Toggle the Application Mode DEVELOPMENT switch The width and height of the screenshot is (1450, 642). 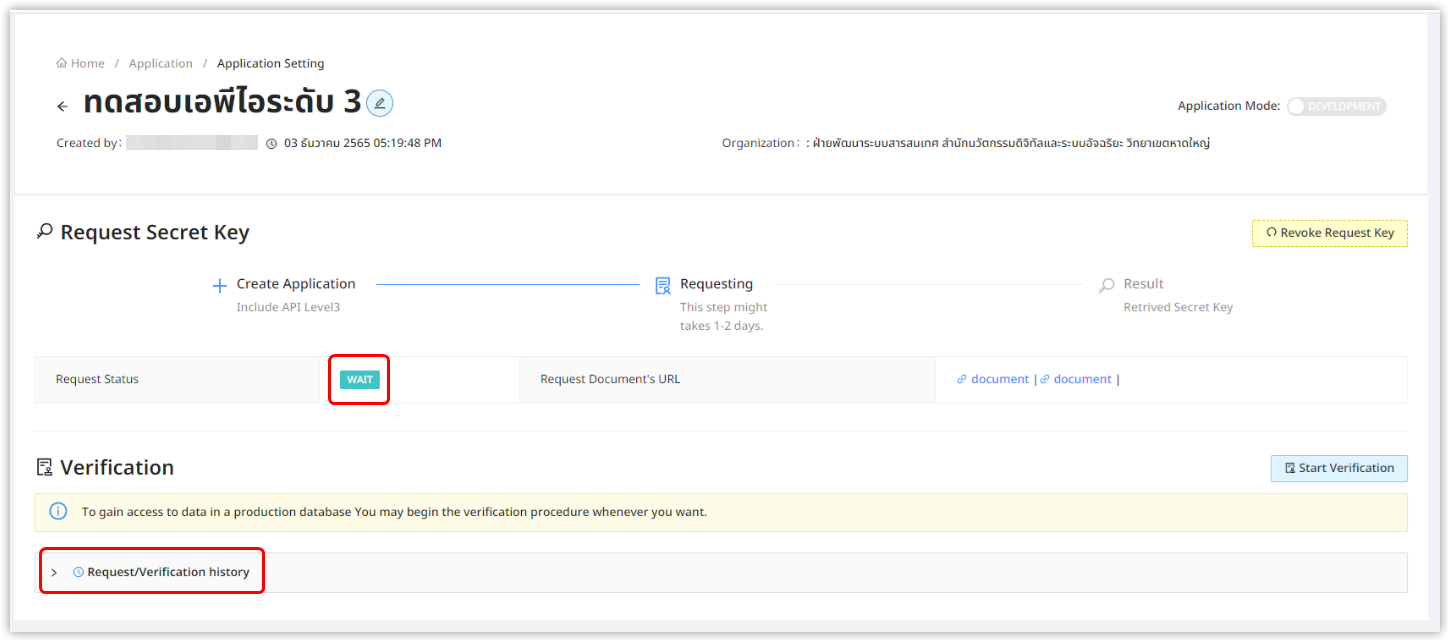tap(1336, 106)
